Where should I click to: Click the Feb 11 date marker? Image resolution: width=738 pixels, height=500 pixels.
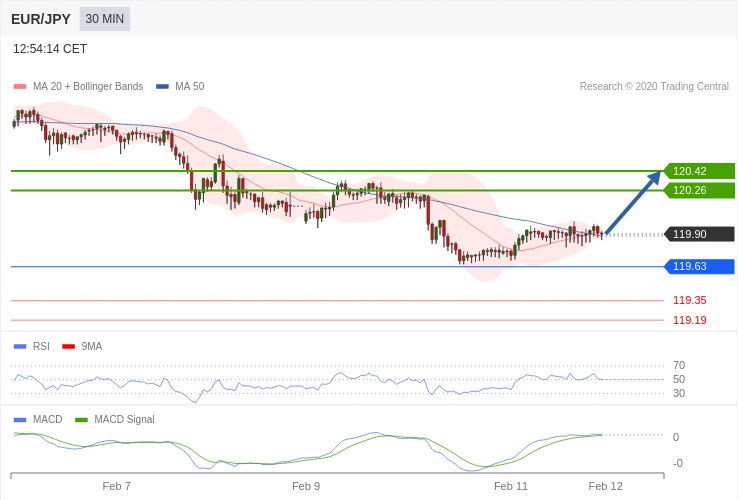(511, 486)
